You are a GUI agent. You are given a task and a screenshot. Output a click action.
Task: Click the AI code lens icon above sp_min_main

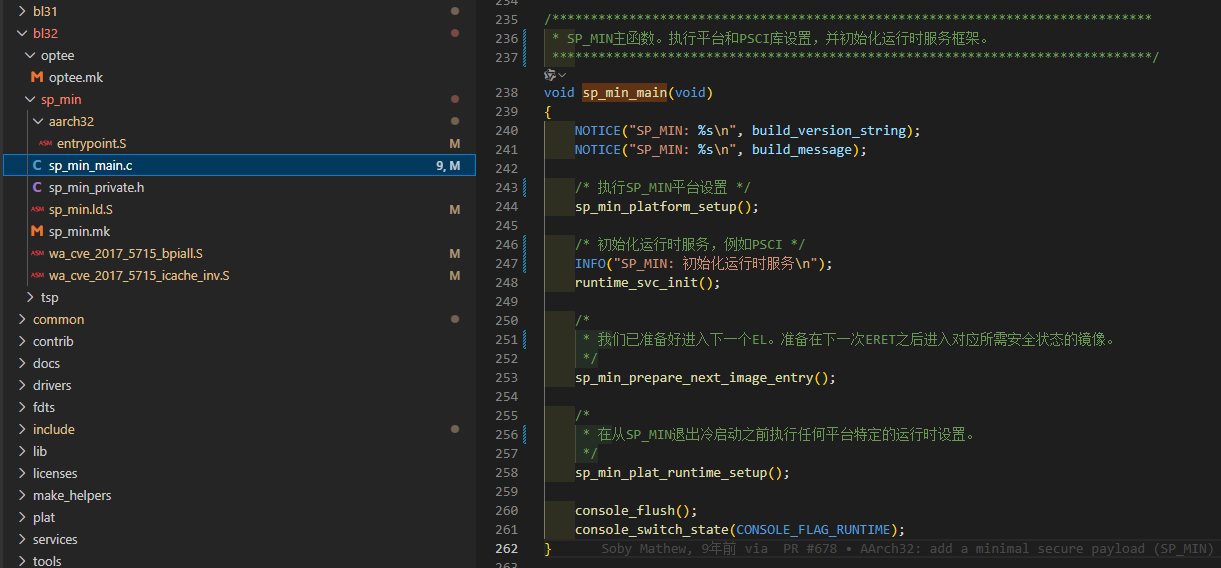(x=549, y=75)
